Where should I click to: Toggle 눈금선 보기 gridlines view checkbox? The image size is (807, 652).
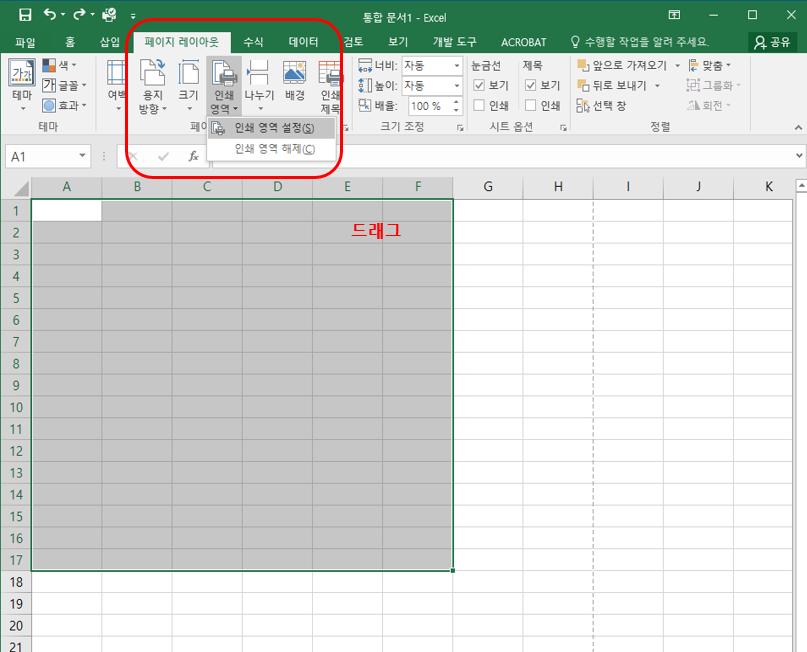tap(479, 85)
